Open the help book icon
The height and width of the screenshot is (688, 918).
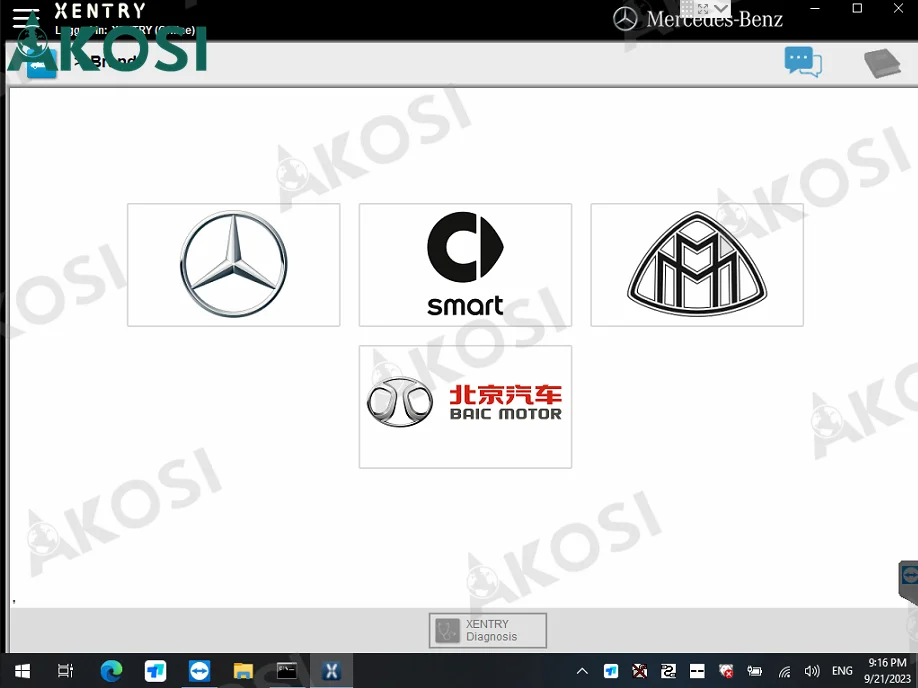(882, 64)
